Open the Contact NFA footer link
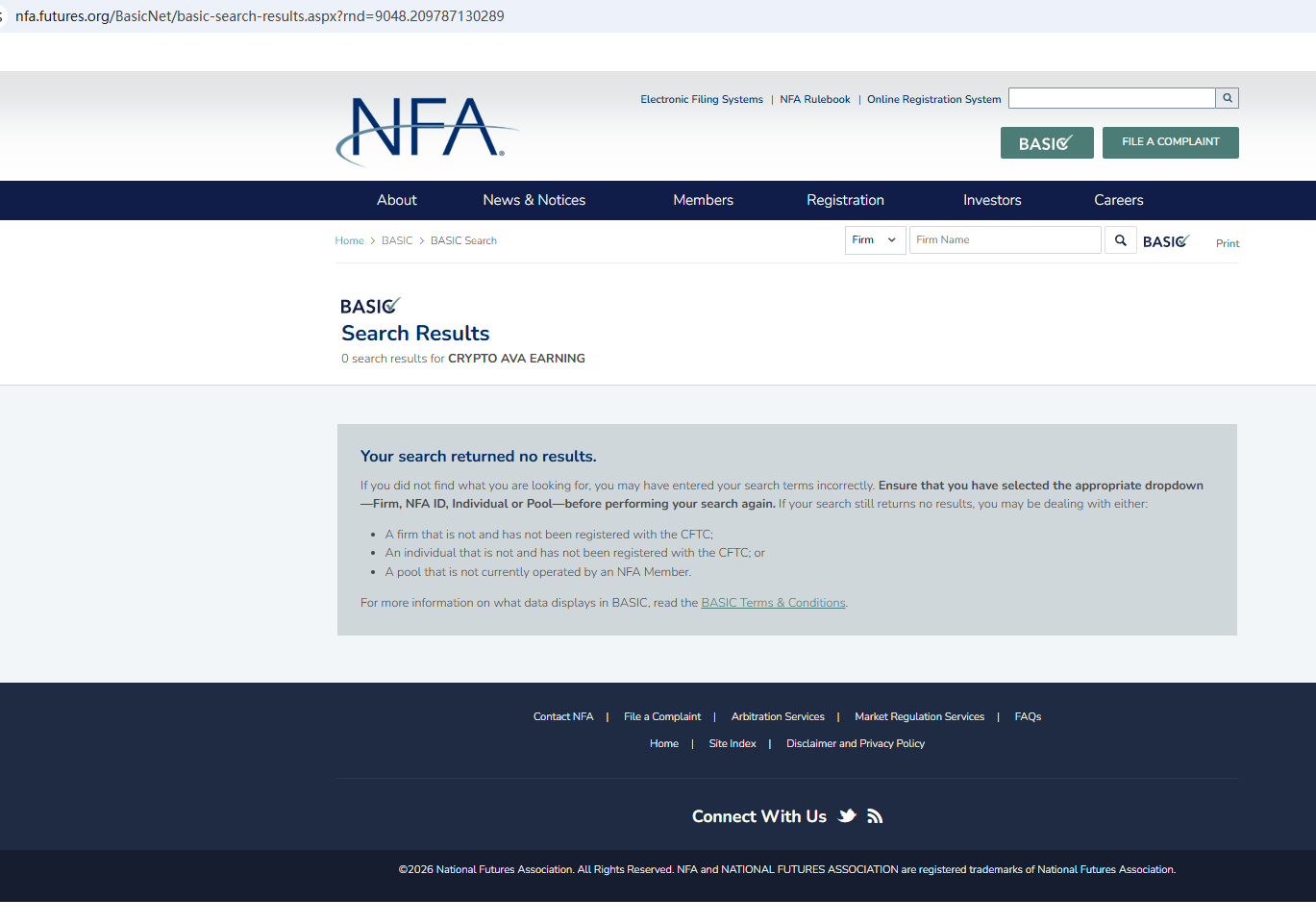1316x924 pixels. coord(563,717)
